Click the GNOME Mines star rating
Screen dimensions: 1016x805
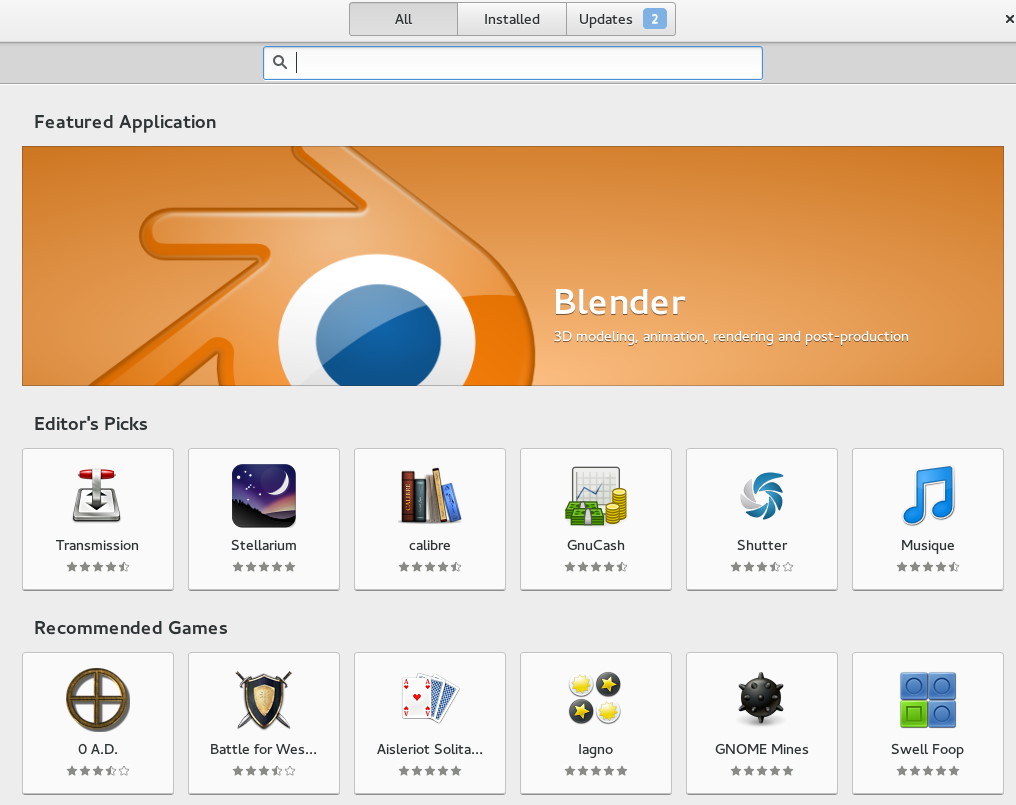coord(762,771)
